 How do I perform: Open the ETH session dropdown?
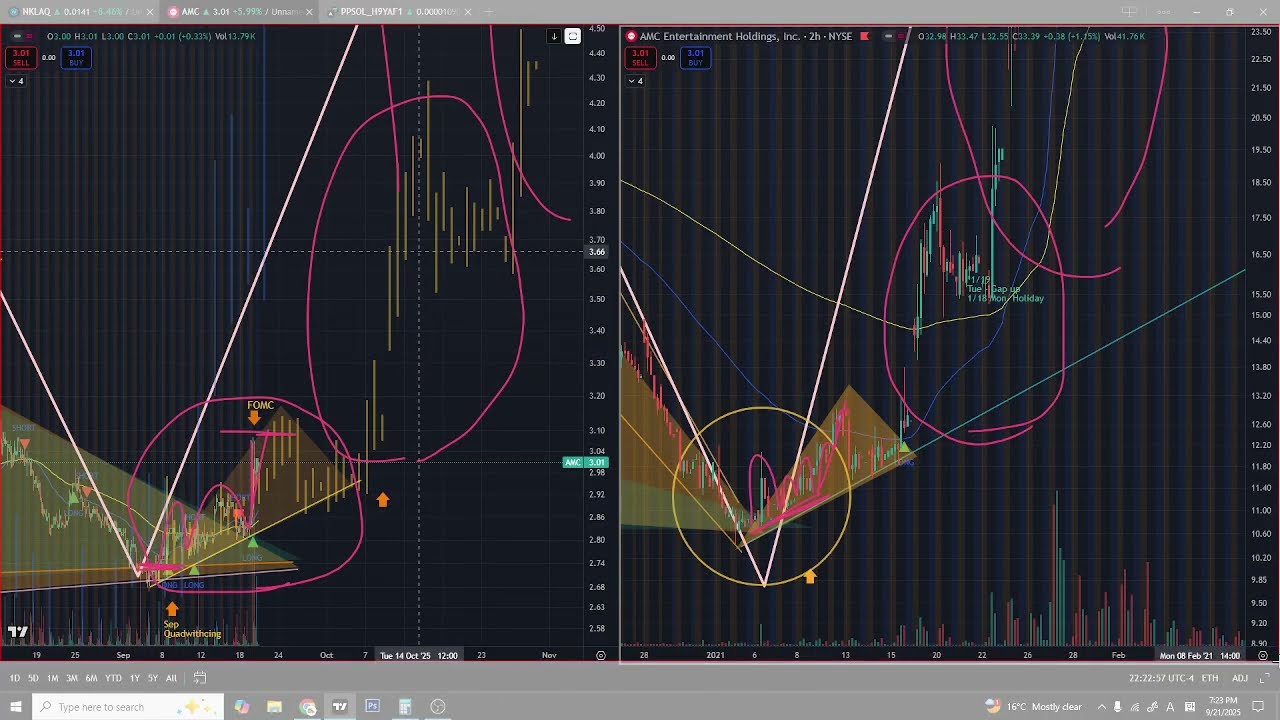click(1210, 678)
